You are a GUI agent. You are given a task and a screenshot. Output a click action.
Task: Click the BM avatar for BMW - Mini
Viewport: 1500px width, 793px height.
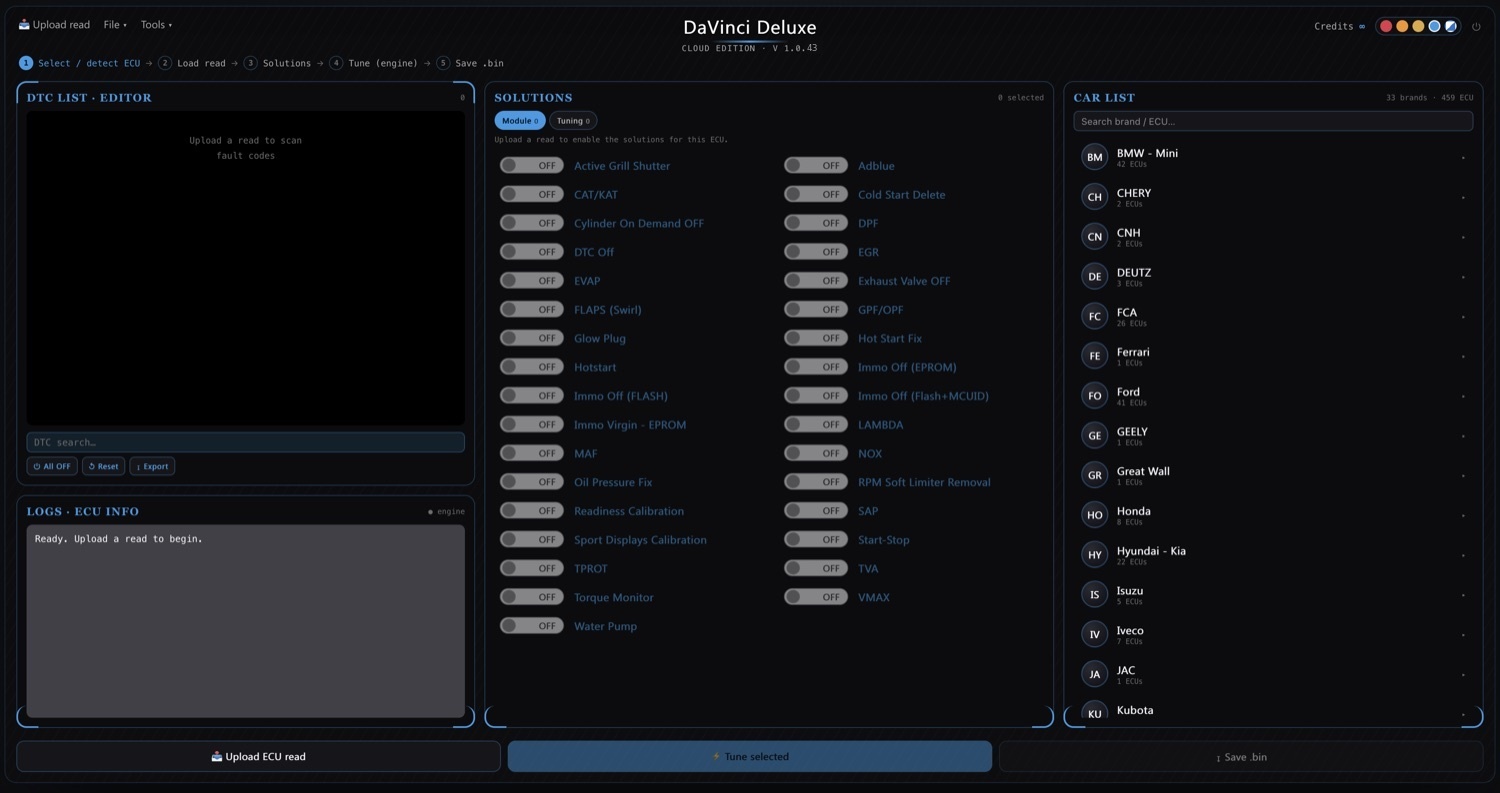1095,157
